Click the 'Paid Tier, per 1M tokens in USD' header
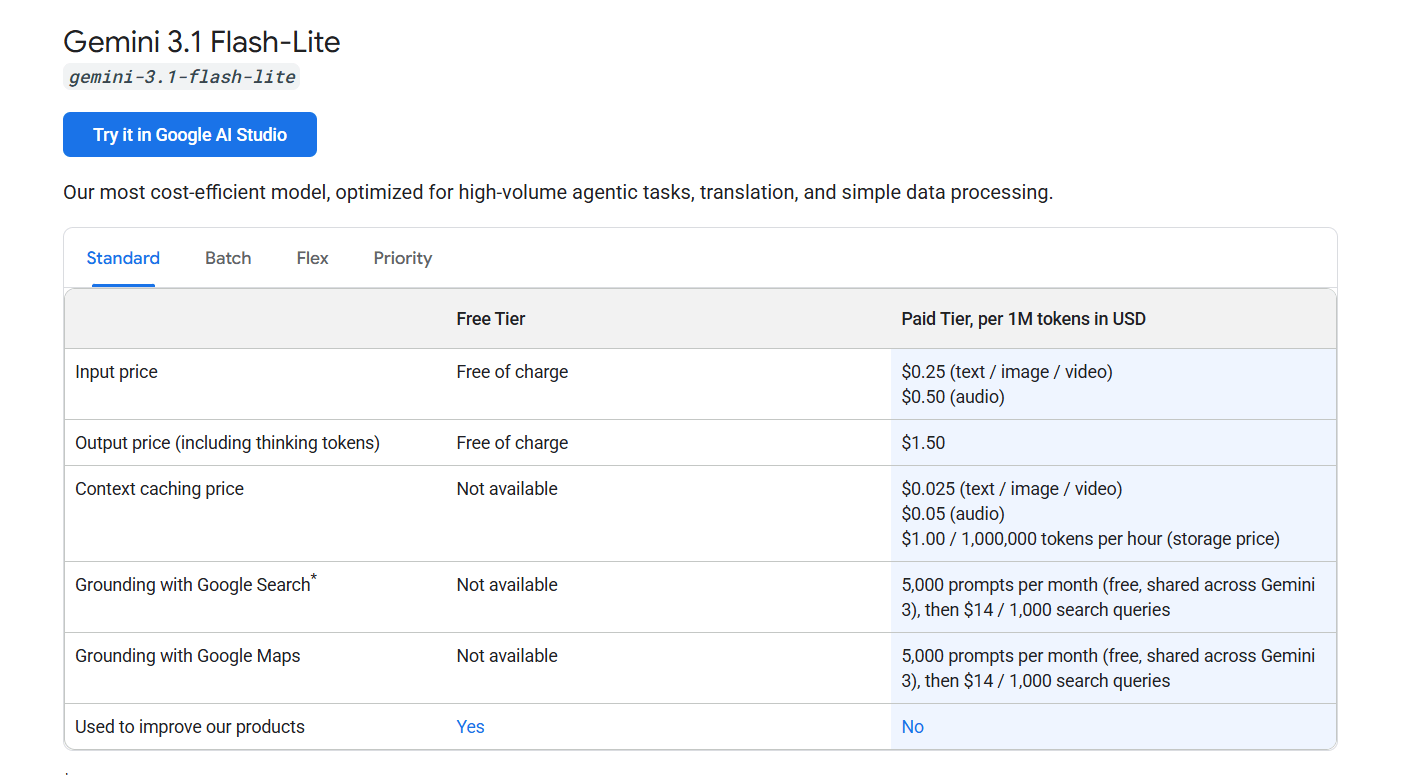1418x775 pixels. 1024,319
